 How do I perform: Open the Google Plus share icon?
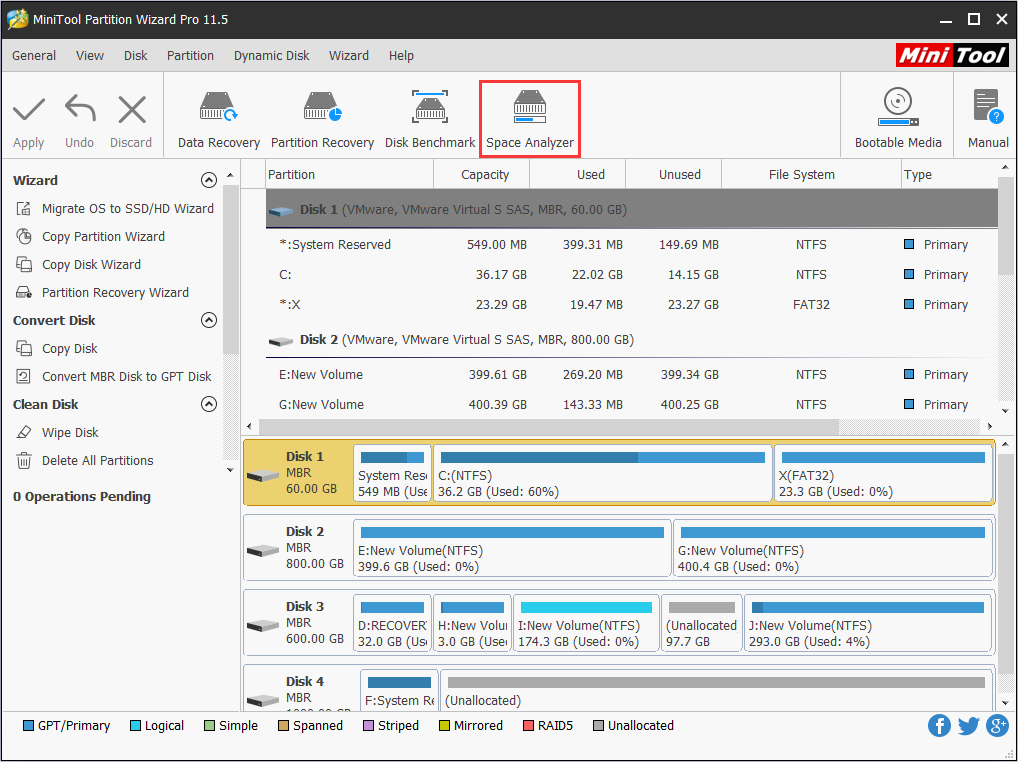click(x=997, y=726)
